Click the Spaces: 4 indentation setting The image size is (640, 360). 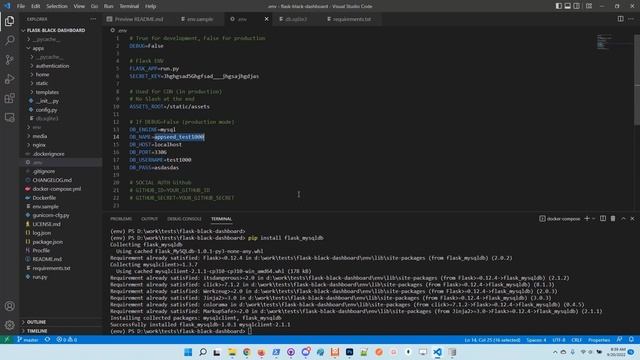[536, 340]
